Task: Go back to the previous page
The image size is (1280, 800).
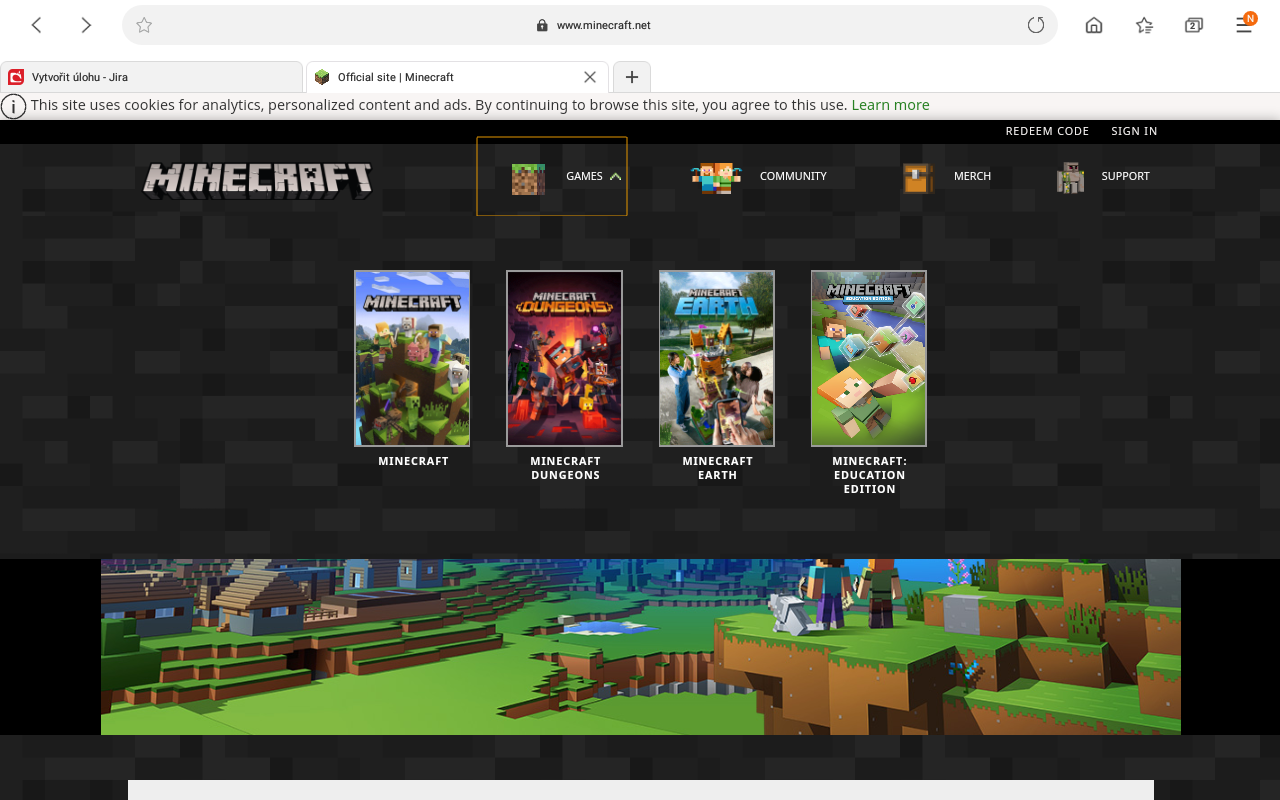Action: tap(37, 25)
